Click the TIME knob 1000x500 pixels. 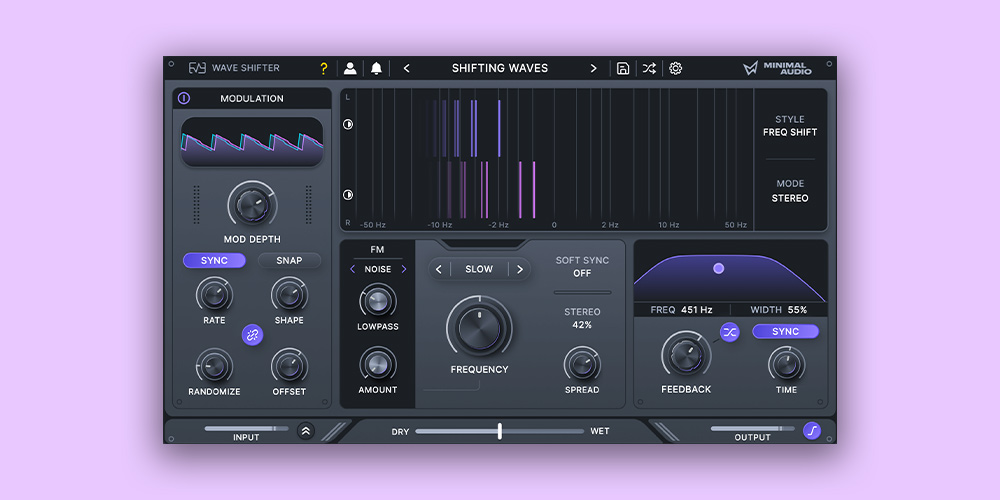[786, 364]
